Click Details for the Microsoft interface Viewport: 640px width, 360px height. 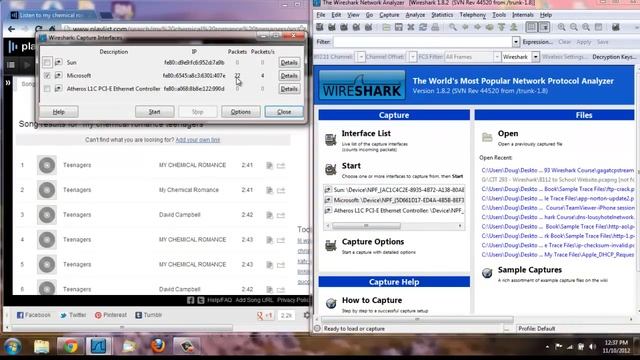(x=289, y=76)
